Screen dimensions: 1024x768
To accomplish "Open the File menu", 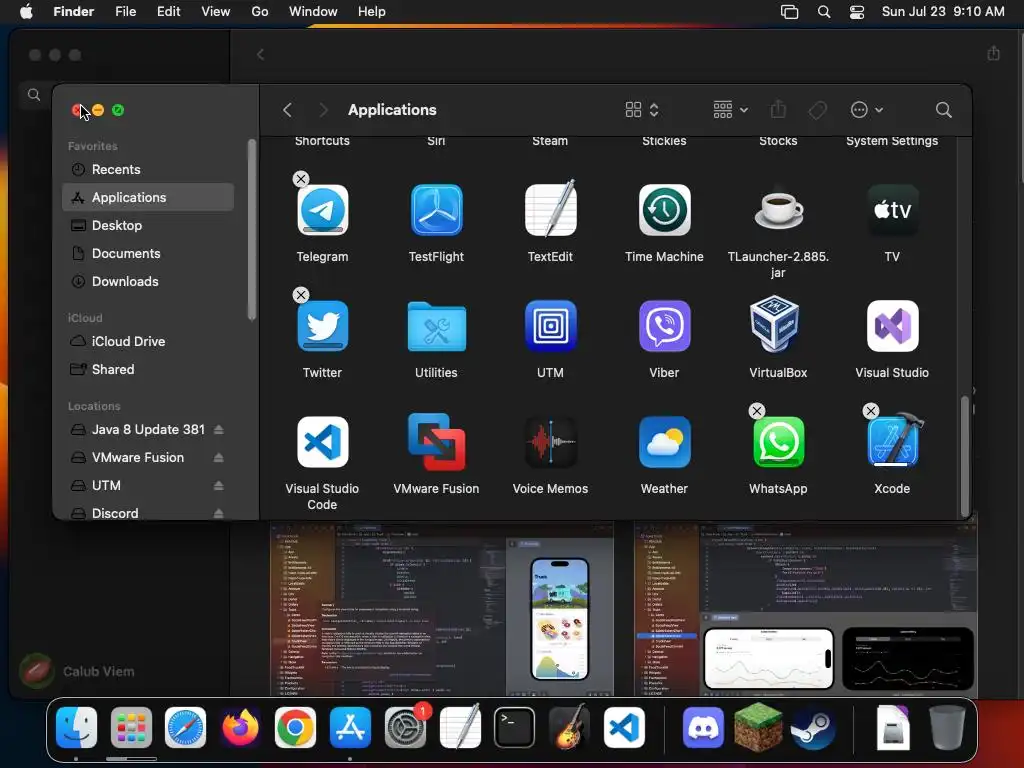I will tap(125, 12).
